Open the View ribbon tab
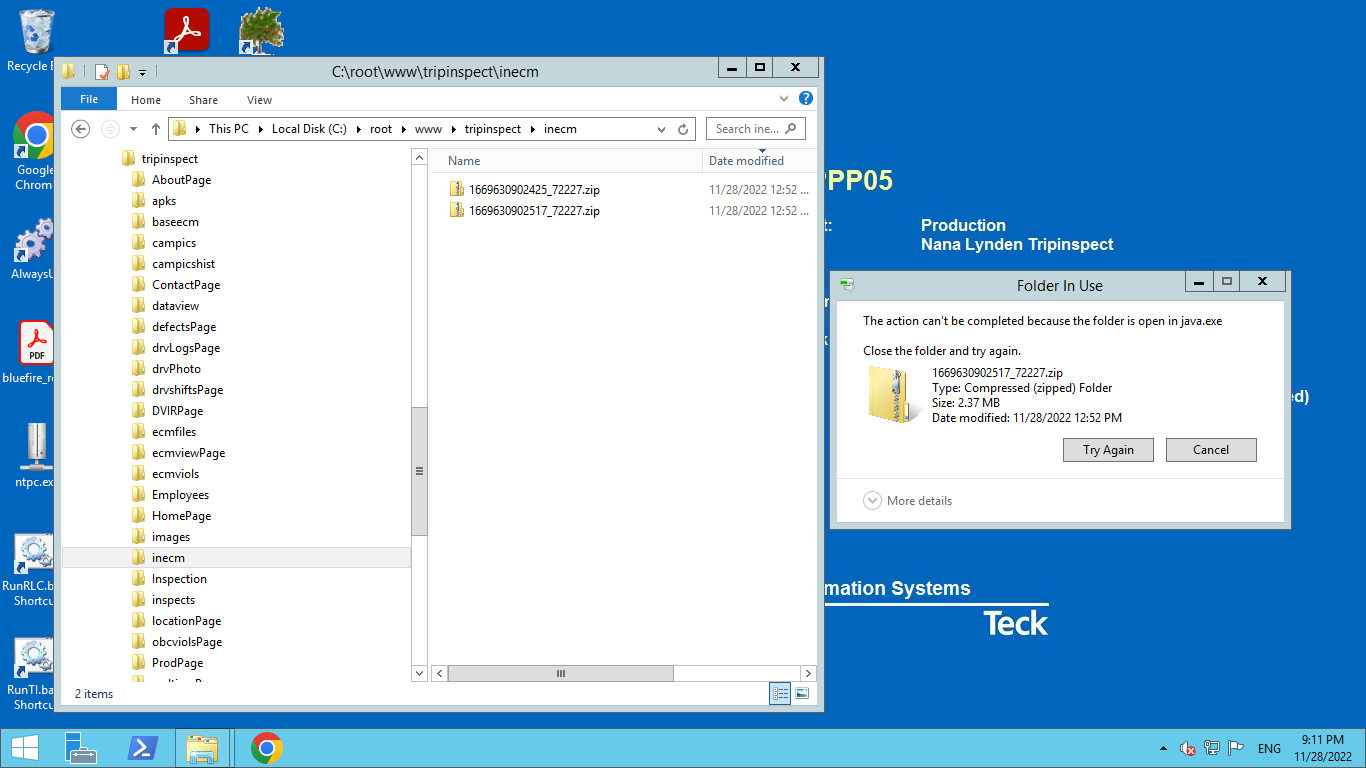Viewport: 1366px width, 768px height. click(x=259, y=99)
